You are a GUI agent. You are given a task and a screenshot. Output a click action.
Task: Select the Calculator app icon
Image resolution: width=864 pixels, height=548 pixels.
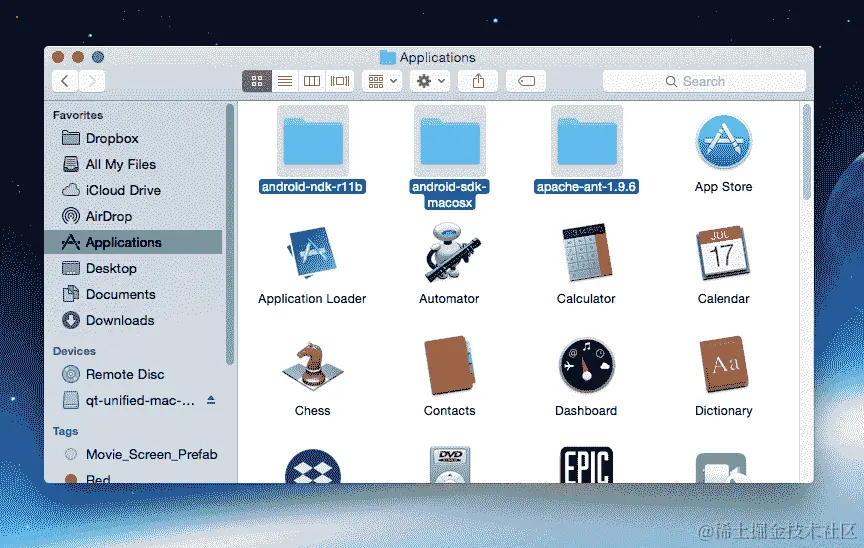pyautogui.click(x=587, y=252)
